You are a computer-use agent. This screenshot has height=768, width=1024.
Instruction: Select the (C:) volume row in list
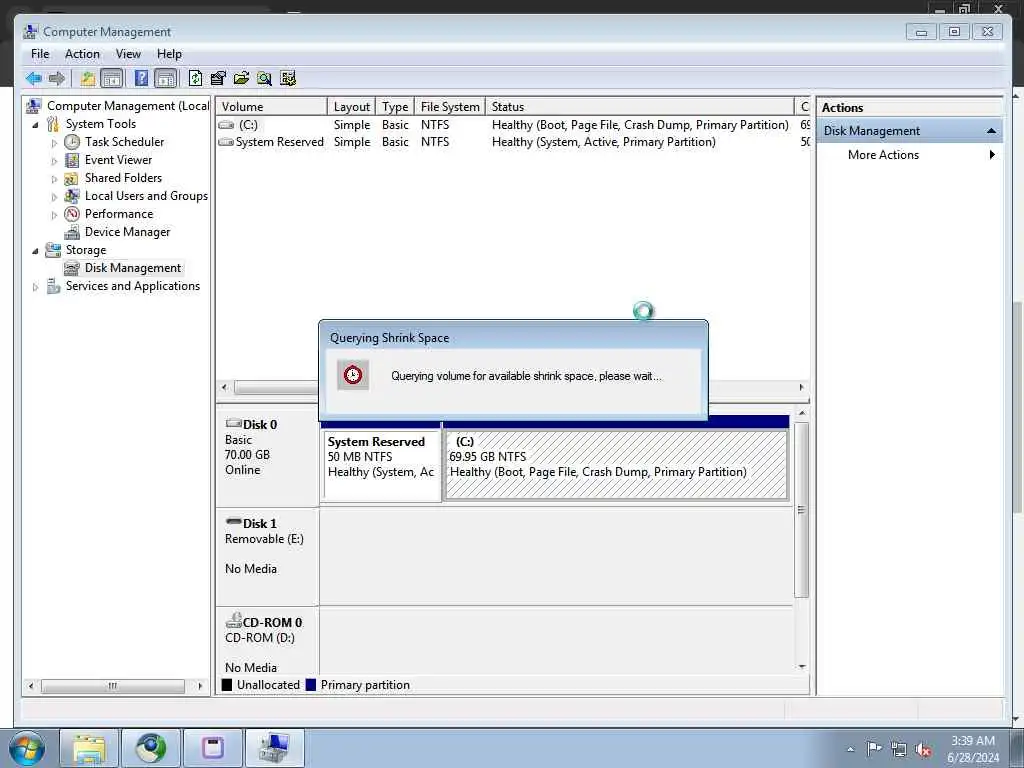pos(513,125)
